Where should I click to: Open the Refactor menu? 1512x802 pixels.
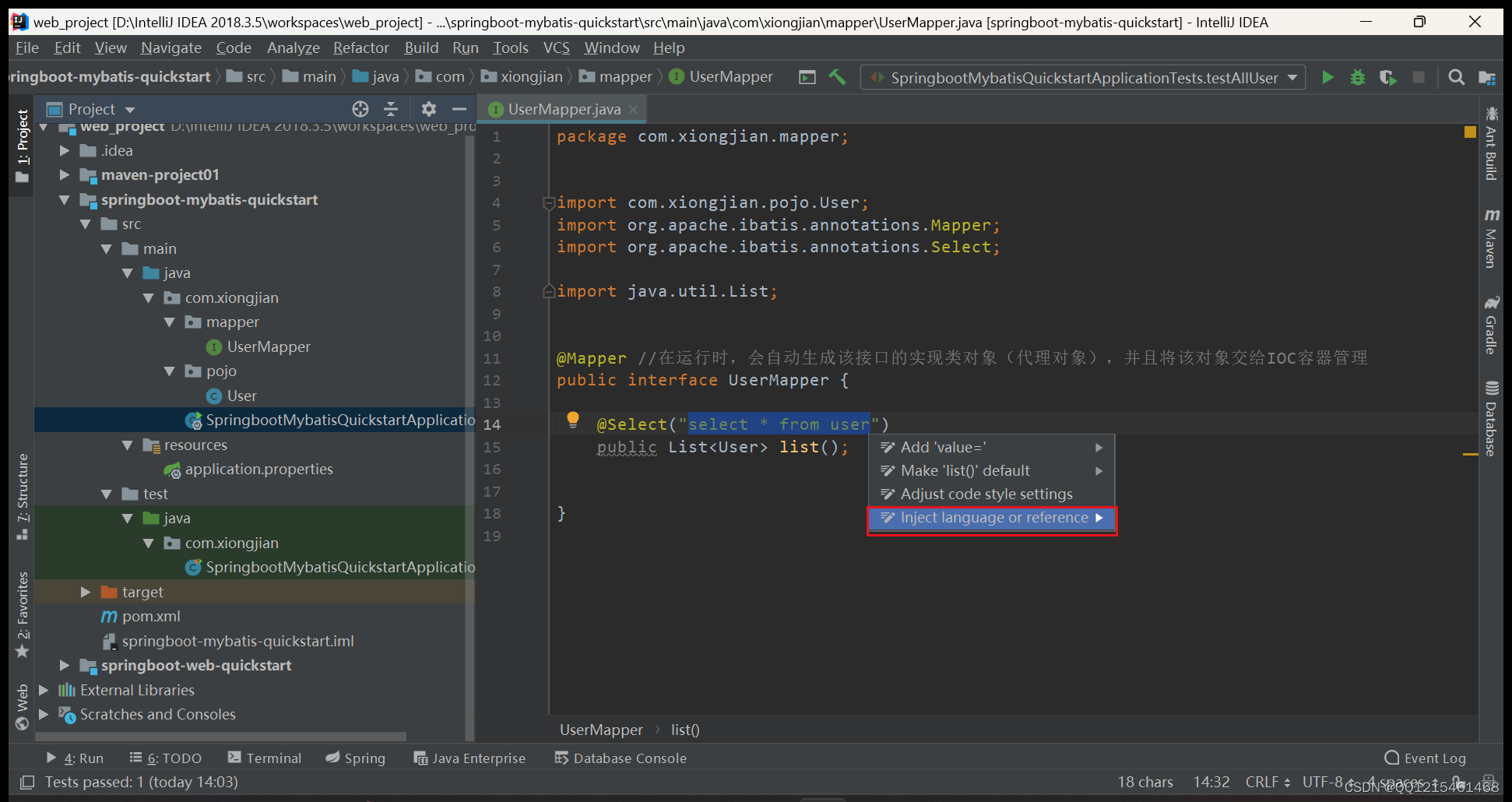pyautogui.click(x=361, y=48)
